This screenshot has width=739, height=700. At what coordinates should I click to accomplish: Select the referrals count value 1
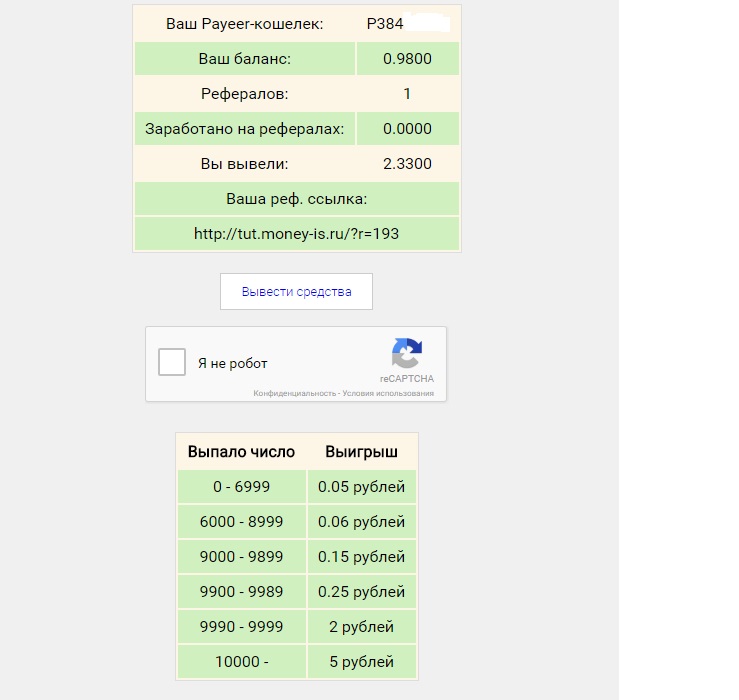pyautogui.click(x=407, y=94)
